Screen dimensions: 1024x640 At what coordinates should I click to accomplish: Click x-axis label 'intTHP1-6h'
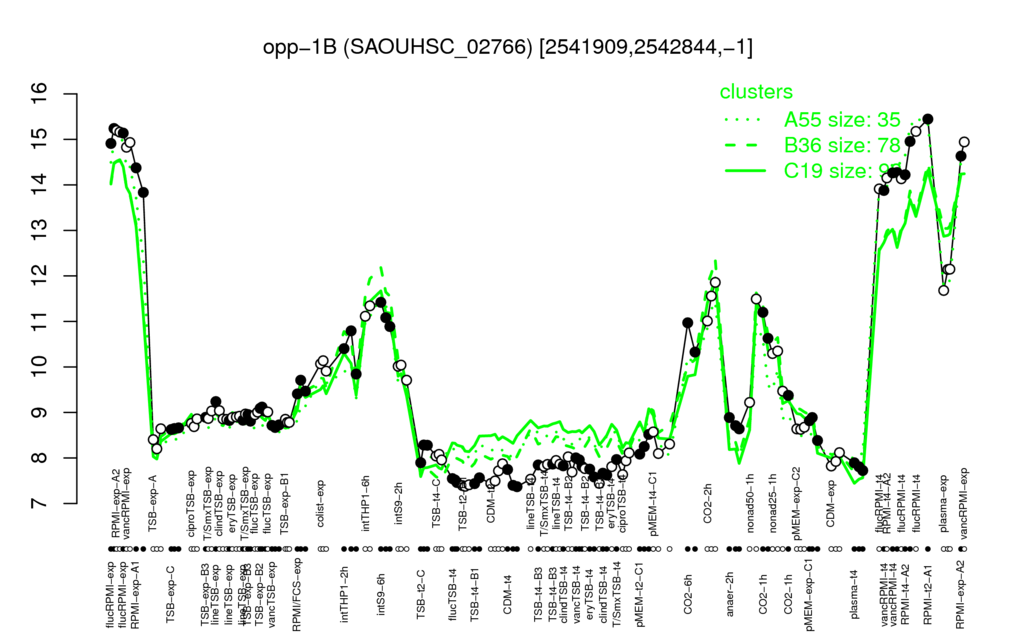pos(366,503)
